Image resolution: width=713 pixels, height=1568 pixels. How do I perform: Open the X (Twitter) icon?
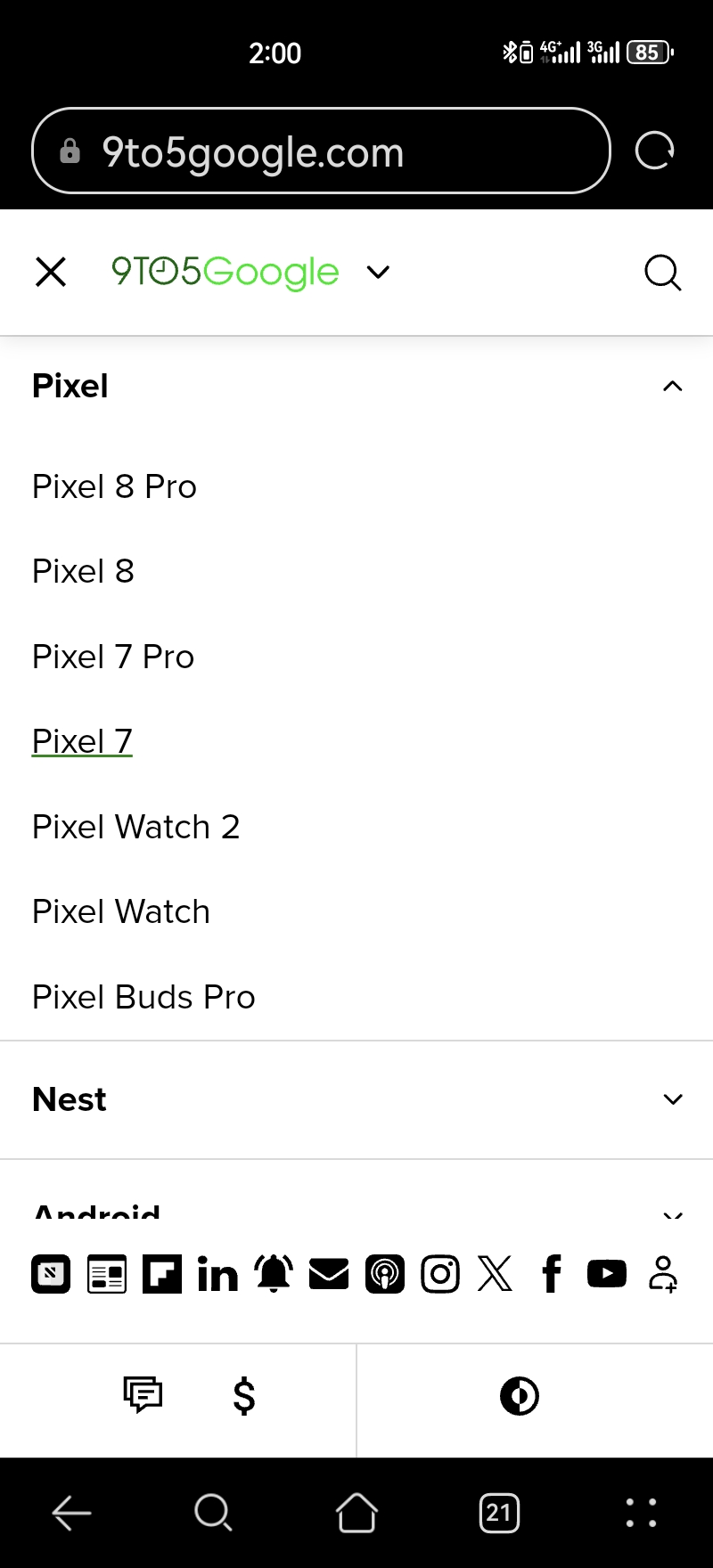pyautogui.click(x=496, y=1274)
